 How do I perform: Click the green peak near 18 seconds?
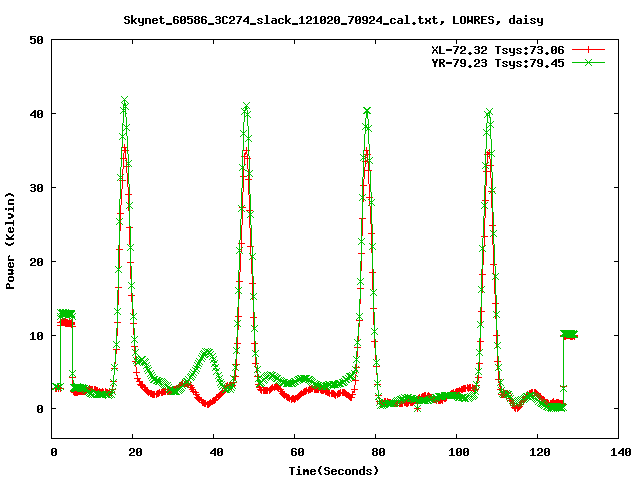125,100
